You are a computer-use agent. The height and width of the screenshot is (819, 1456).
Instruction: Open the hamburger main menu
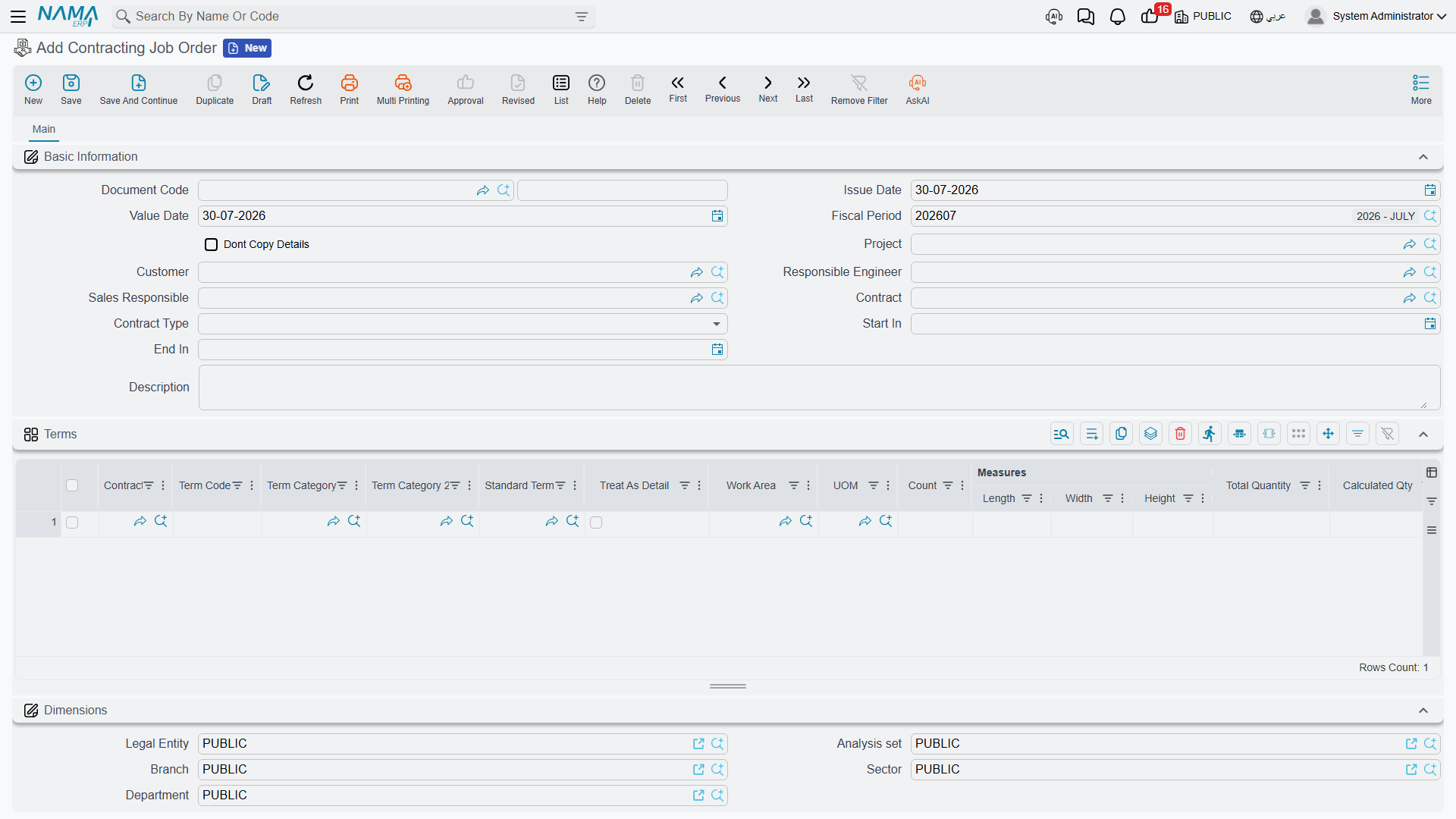tap(18, 16)
